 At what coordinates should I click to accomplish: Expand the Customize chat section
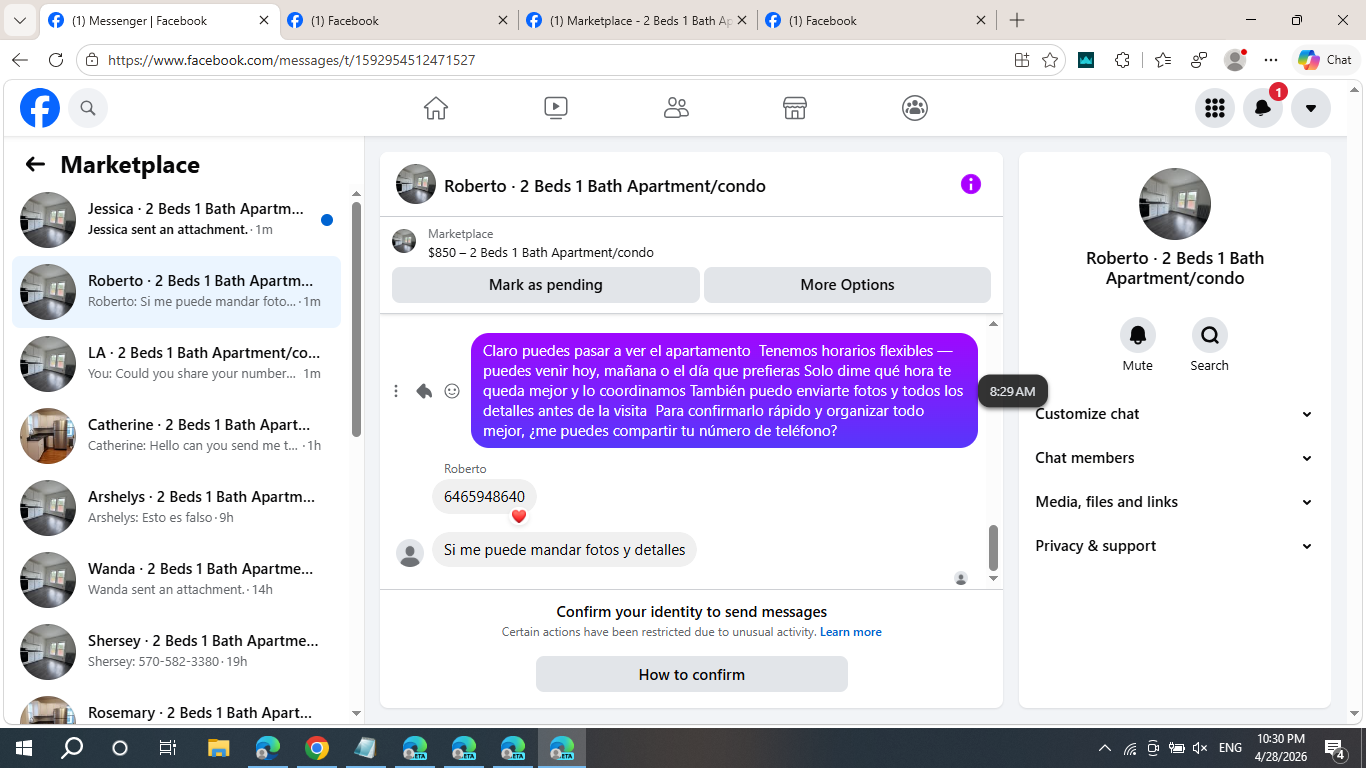[1175, 414]
